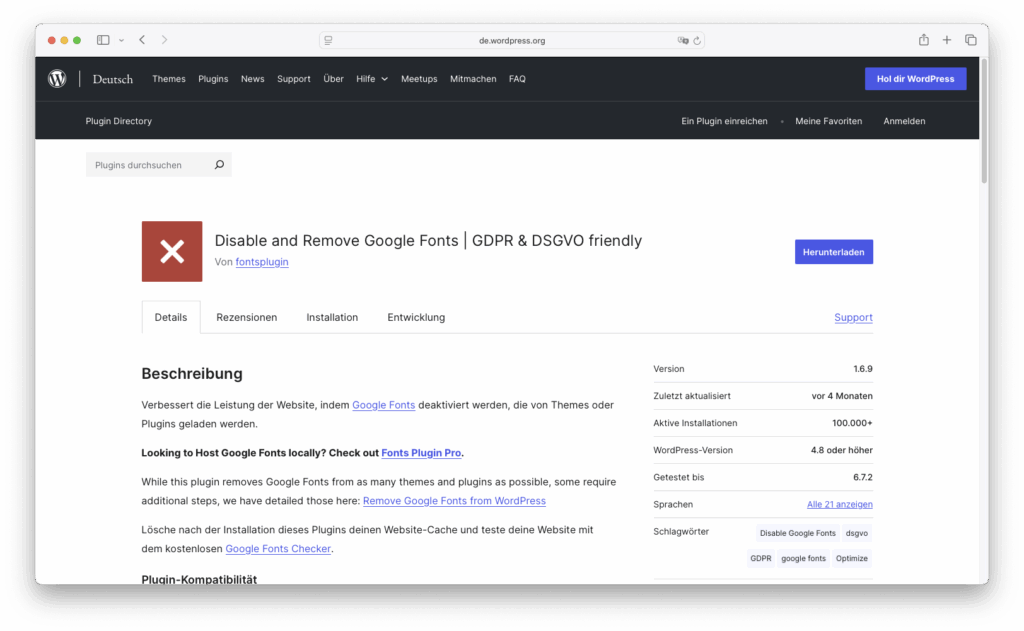Image resolution: width=1024 pixels, height=631 pixels.
Task: Open the Themes menu item
Action: [168, 79]
